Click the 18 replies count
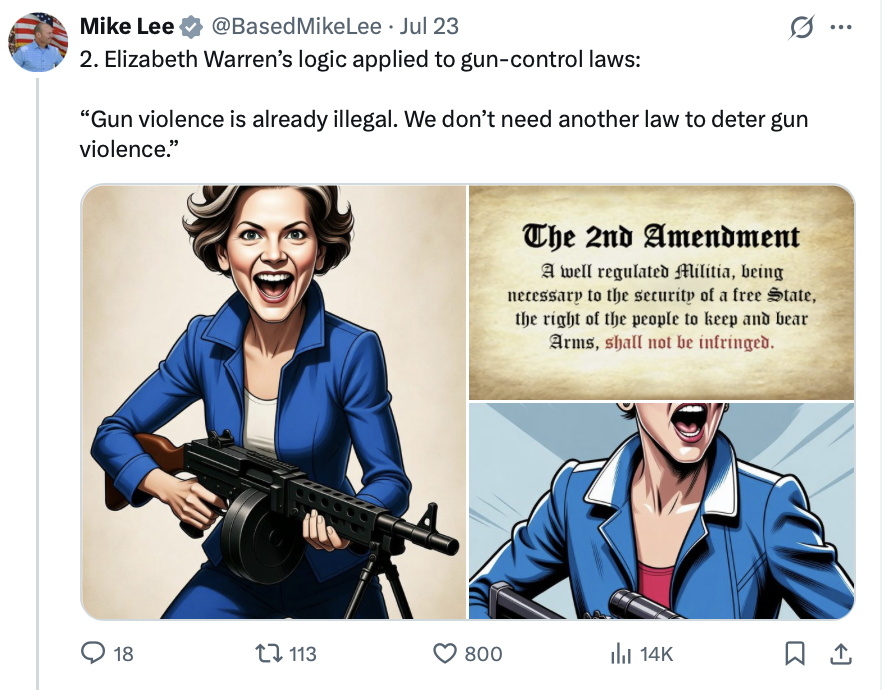 (x=123, y=654)
